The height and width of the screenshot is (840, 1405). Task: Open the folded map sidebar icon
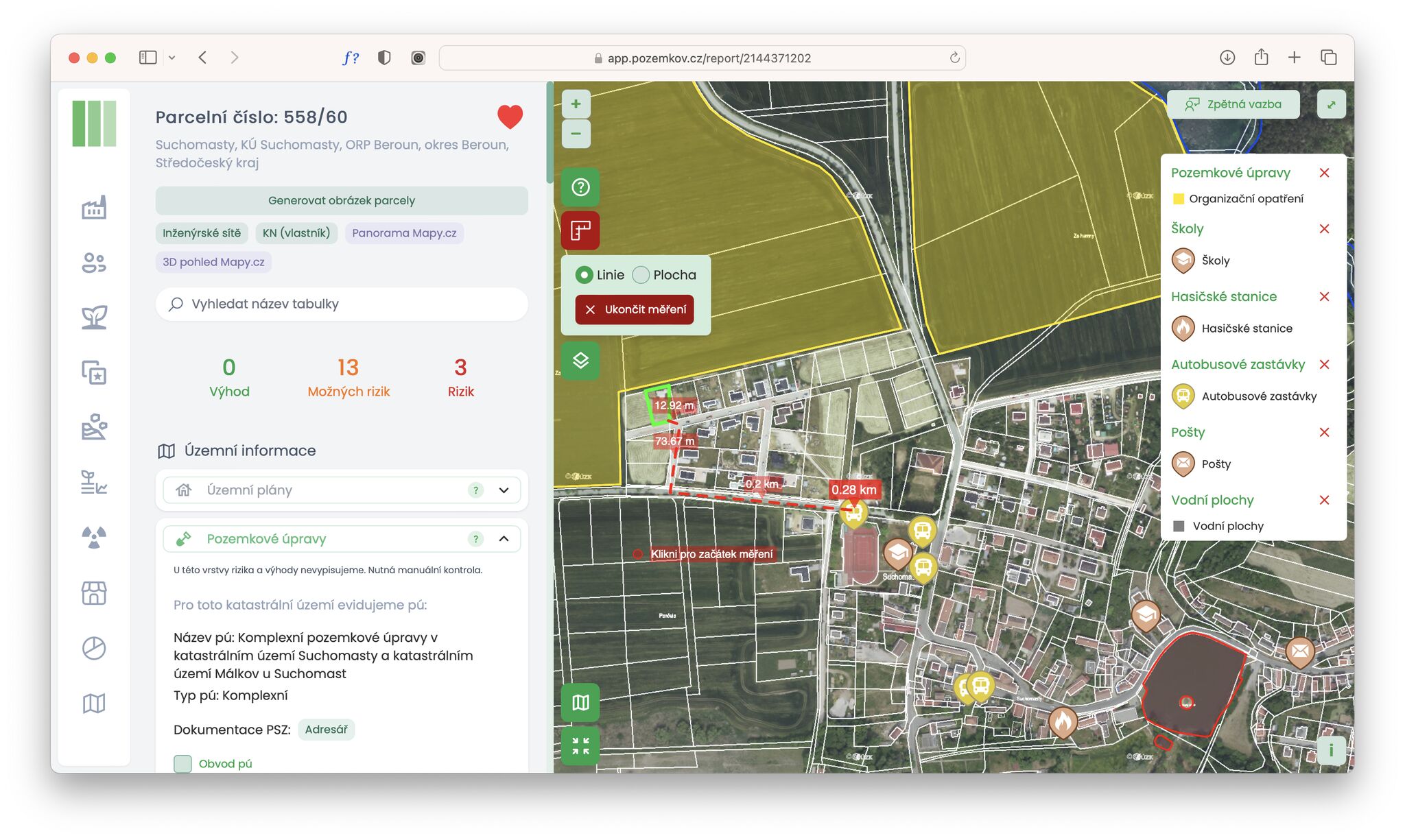[94, 703]
